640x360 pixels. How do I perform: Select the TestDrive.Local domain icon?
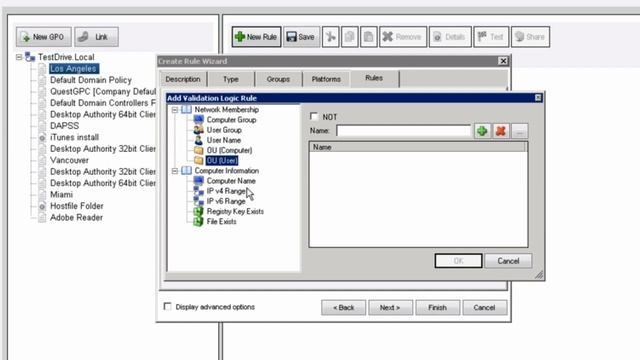(x=30, y=57)
